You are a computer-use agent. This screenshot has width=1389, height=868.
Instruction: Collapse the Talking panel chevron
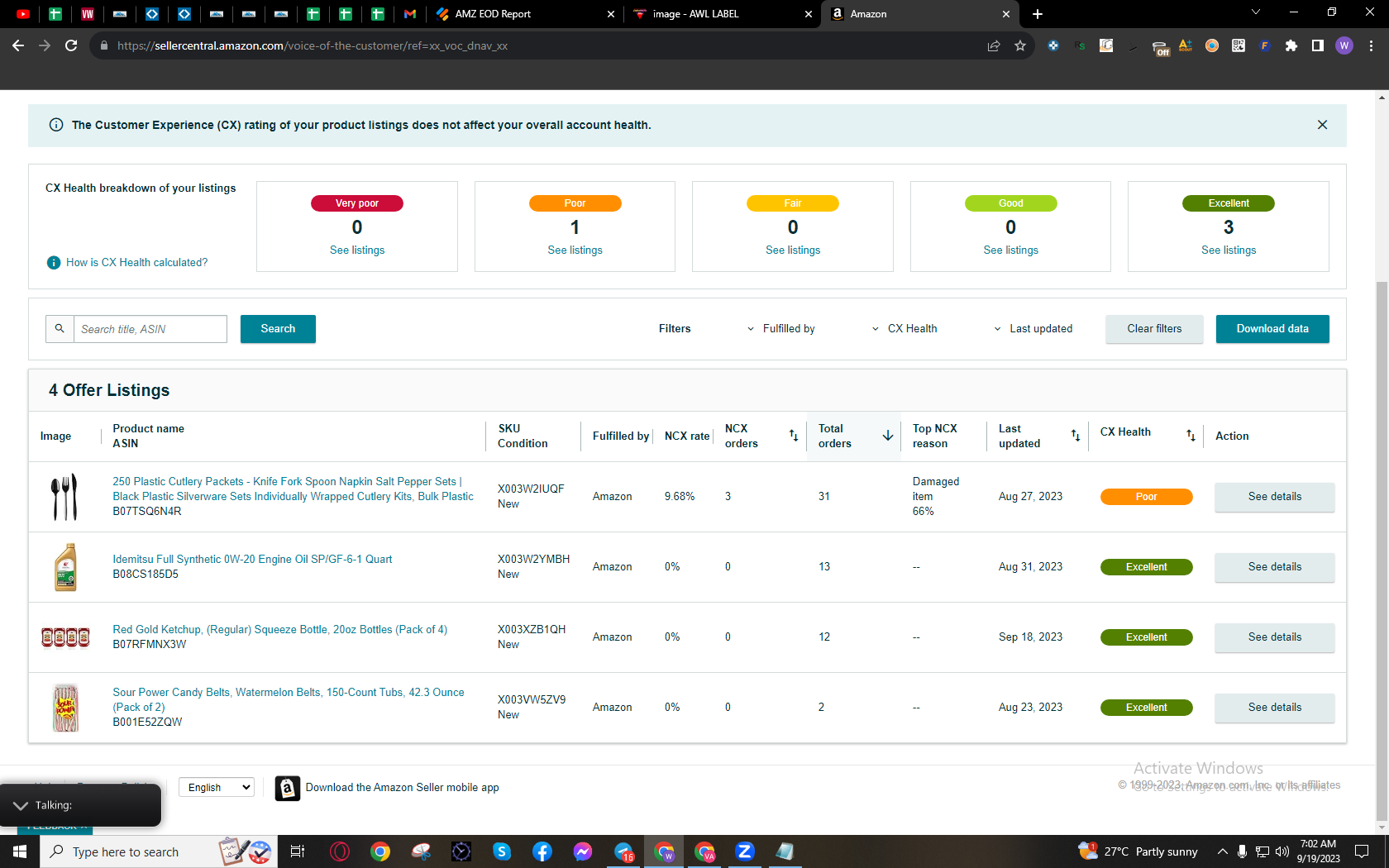coord(21,805)
